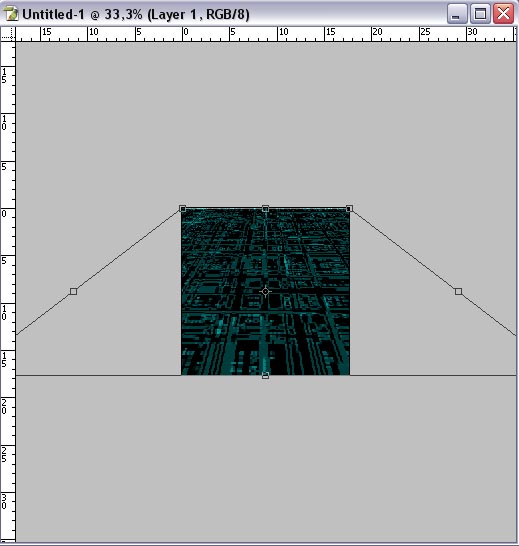Close the Untitled-1 document window
Viewport: 519px width, 546px height.
coord(504,14)
